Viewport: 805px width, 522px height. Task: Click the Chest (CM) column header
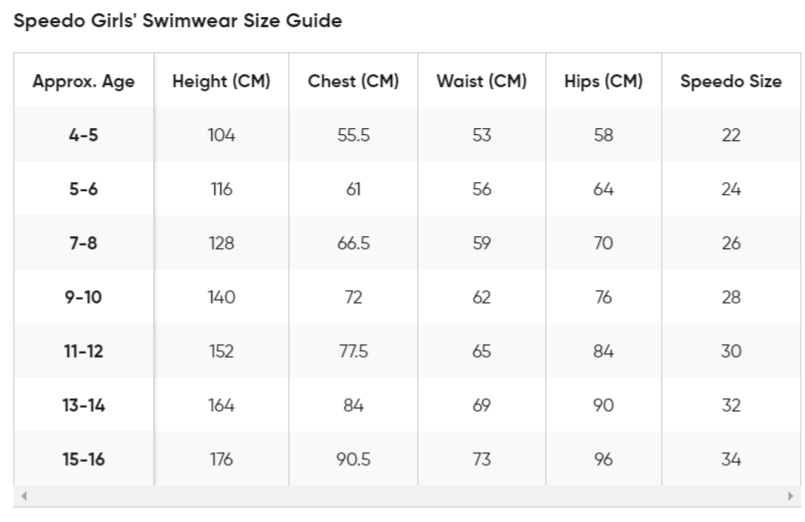pos(353,81)
